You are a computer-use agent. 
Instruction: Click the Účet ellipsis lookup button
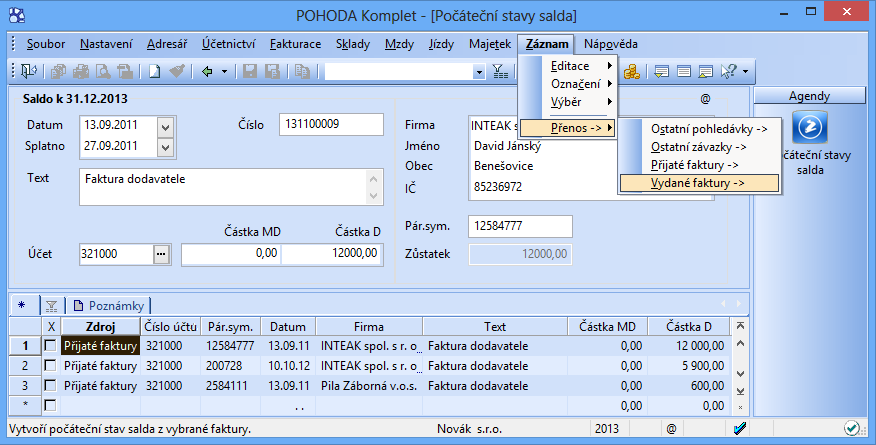pos(161,254)
